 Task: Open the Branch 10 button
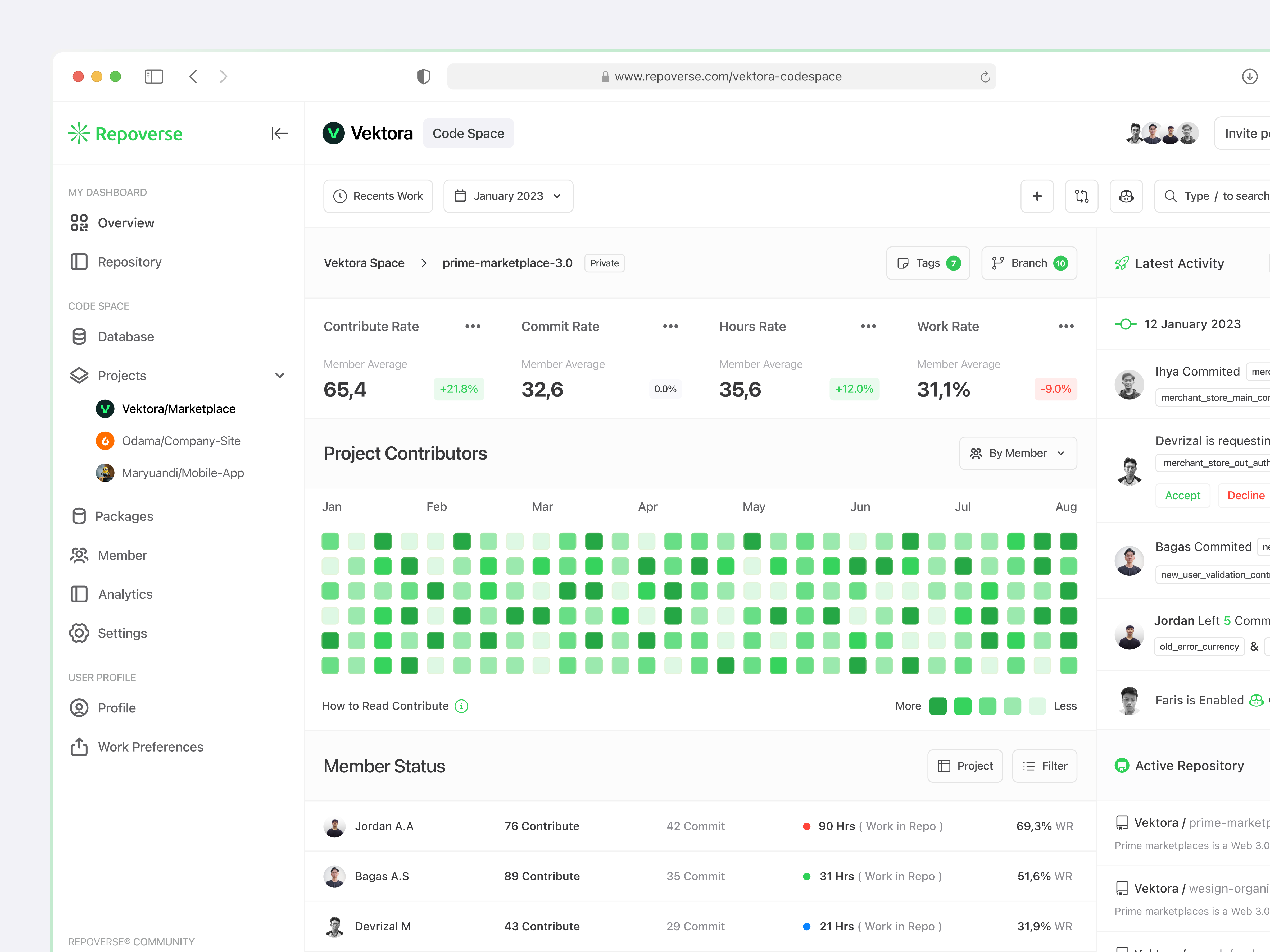point(1029,263)
